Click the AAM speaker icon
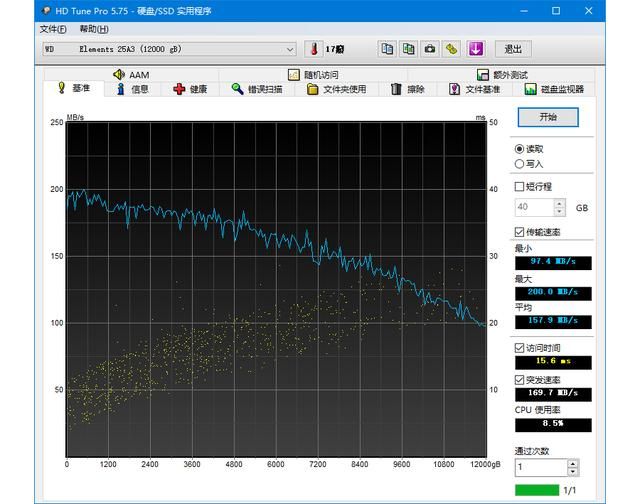The width and height of the screenshot is (640, 504). pos(119,74)
